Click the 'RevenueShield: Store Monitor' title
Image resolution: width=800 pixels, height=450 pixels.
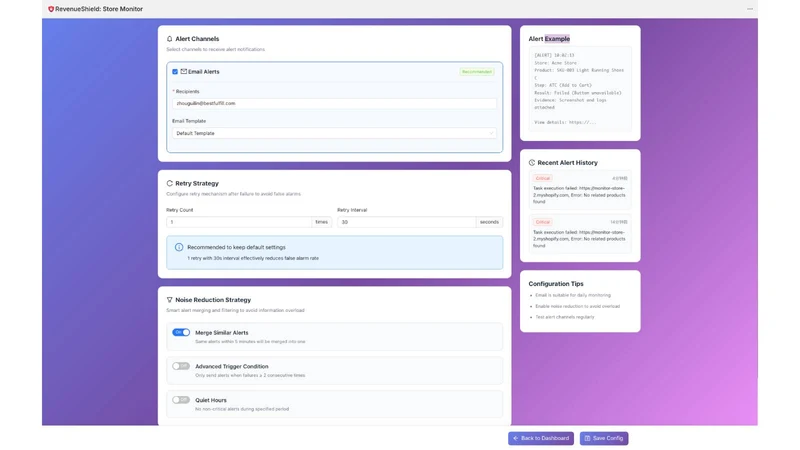tap(99, 9)
